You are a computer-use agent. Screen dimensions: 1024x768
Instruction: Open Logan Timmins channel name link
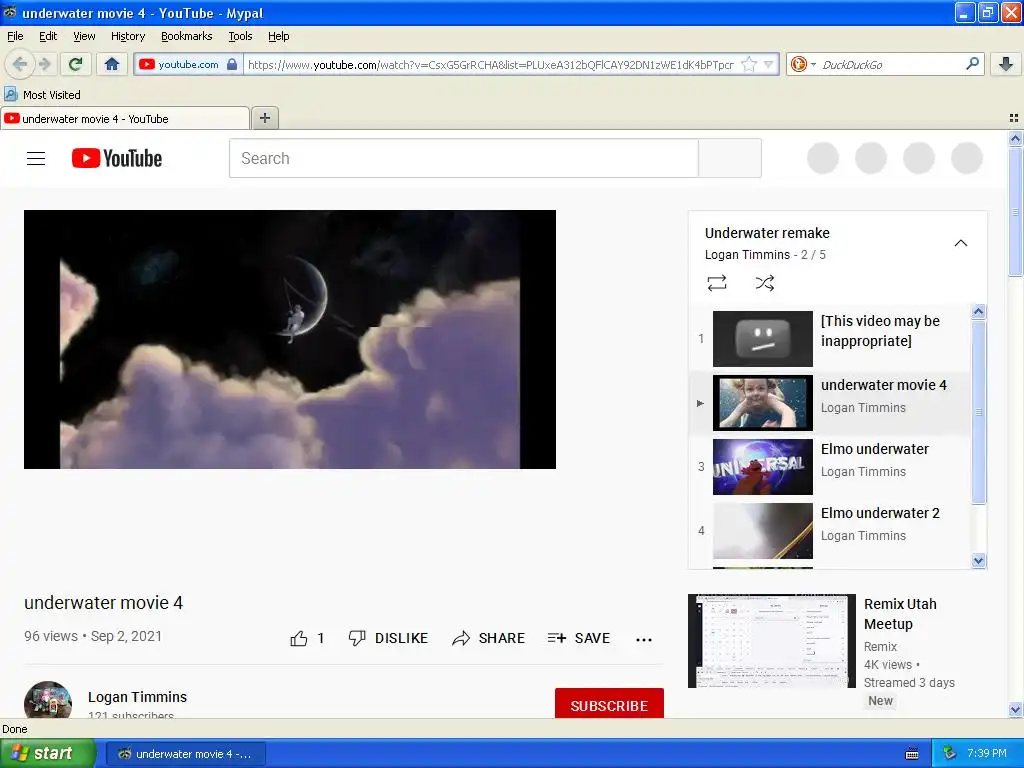[x=137, y=697]
